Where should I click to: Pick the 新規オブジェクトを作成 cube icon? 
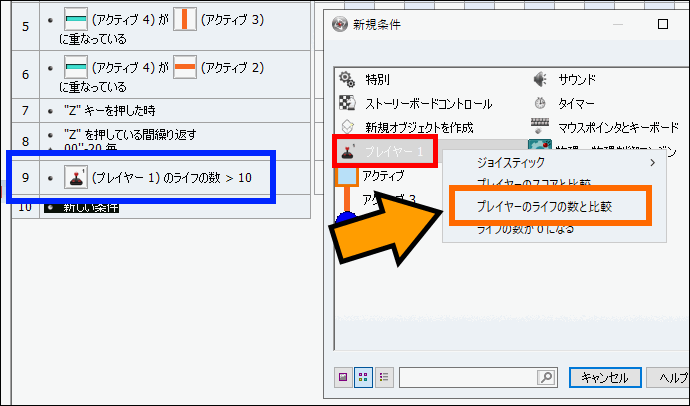(347, 127)
